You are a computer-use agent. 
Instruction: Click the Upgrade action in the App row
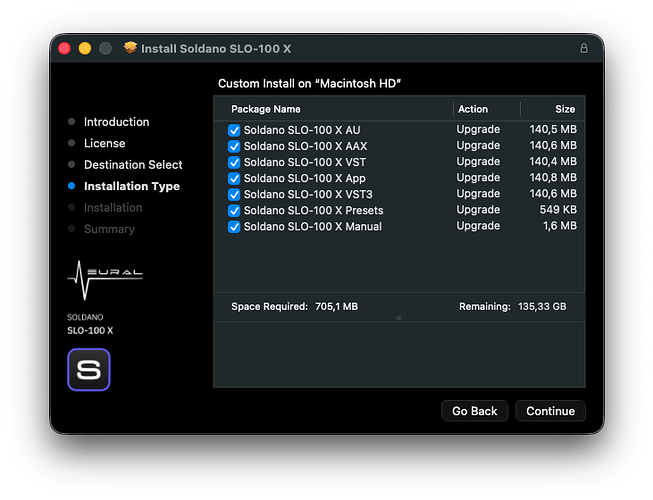[x=478, y=178]
